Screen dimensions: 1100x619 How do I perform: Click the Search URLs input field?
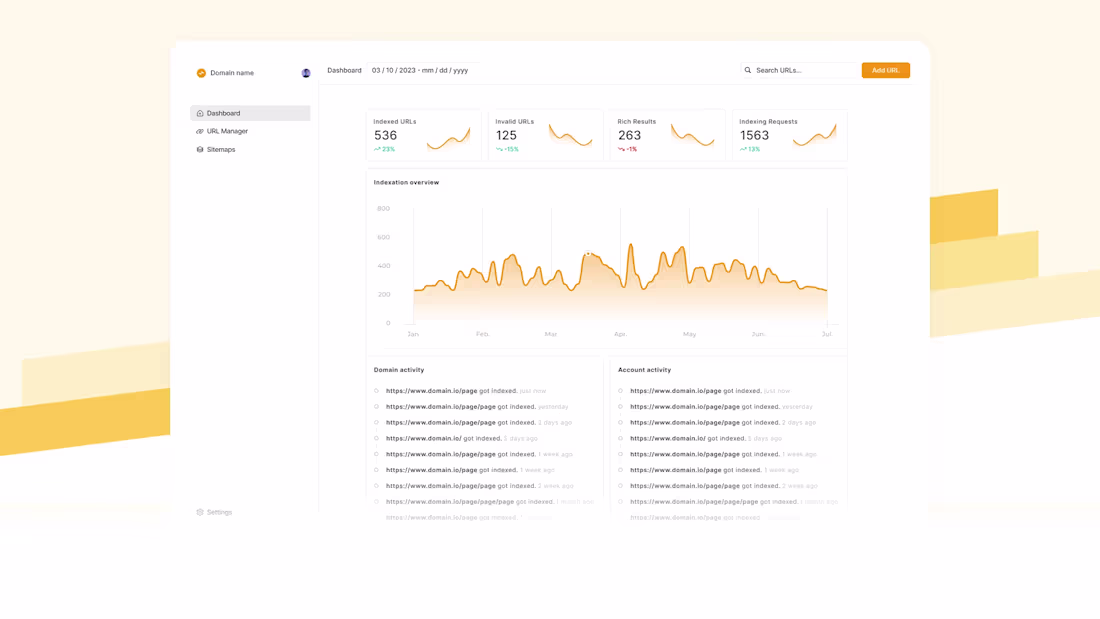click(x=795, y=70)
